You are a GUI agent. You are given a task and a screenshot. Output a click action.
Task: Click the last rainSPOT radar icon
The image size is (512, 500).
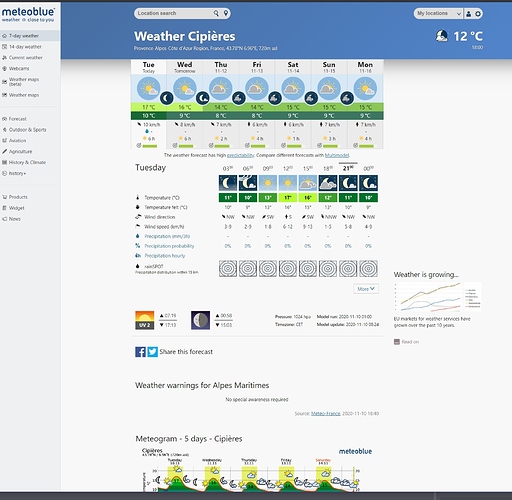pyautogui.click(x=368, y=268)
